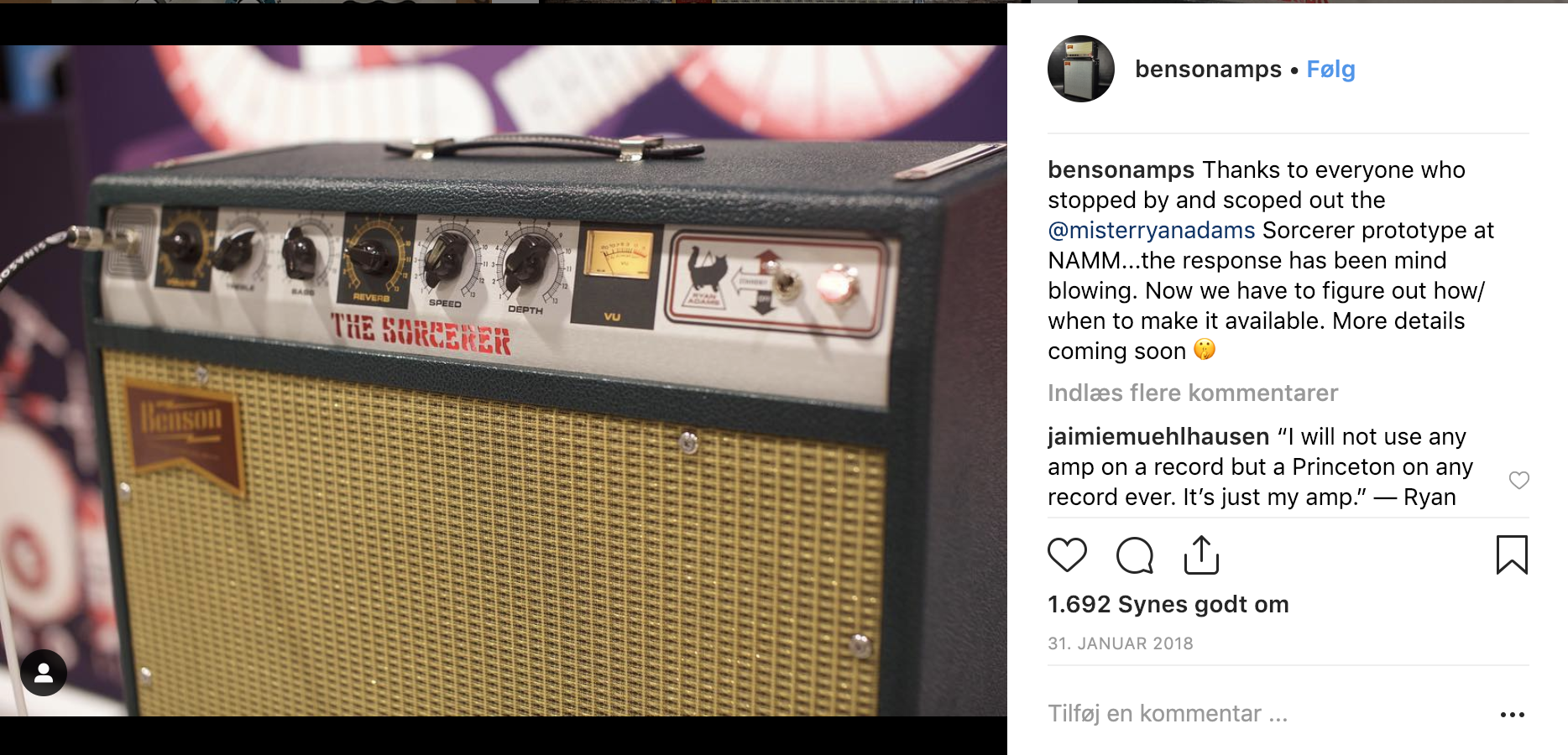
Task: Open more options three-dot menu
Action: click(x=1512, y=715)
